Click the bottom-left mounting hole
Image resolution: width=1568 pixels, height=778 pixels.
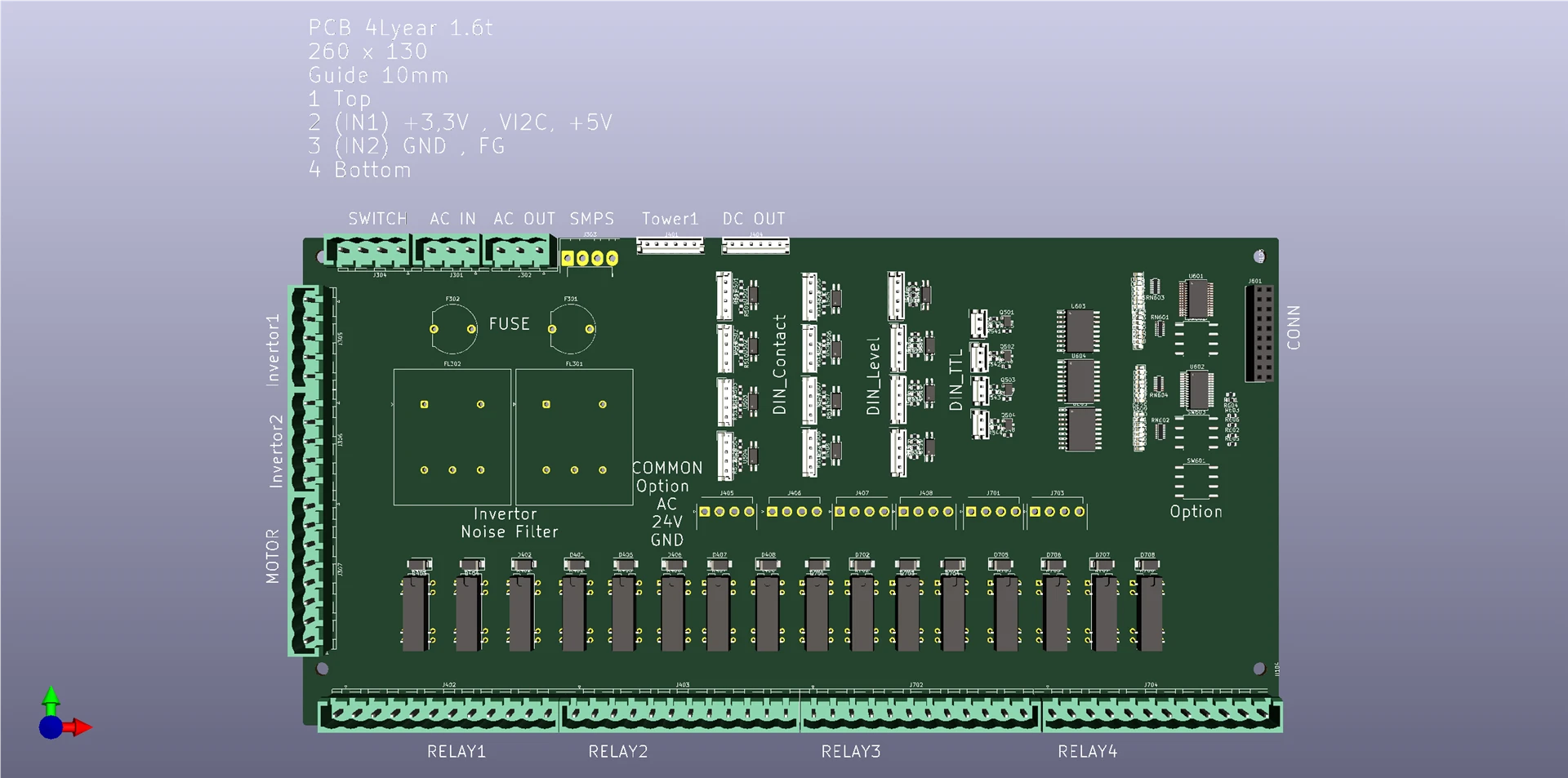(322, 669)
